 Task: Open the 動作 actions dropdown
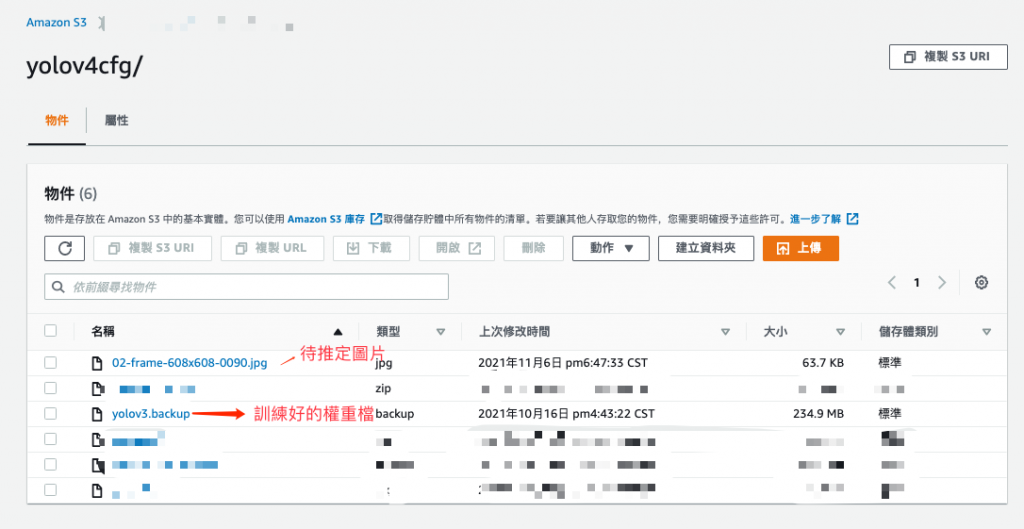coord(611,248)
